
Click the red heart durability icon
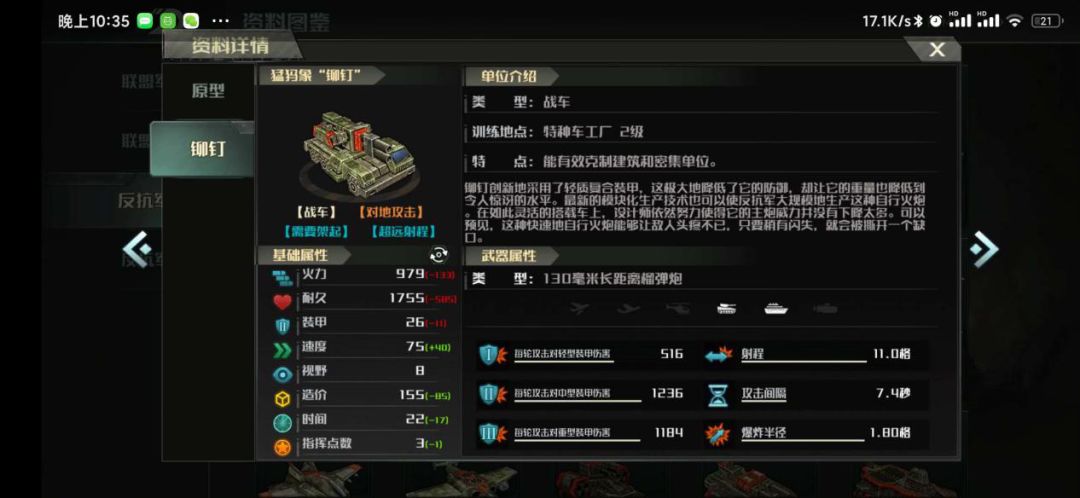click(282, 302)
